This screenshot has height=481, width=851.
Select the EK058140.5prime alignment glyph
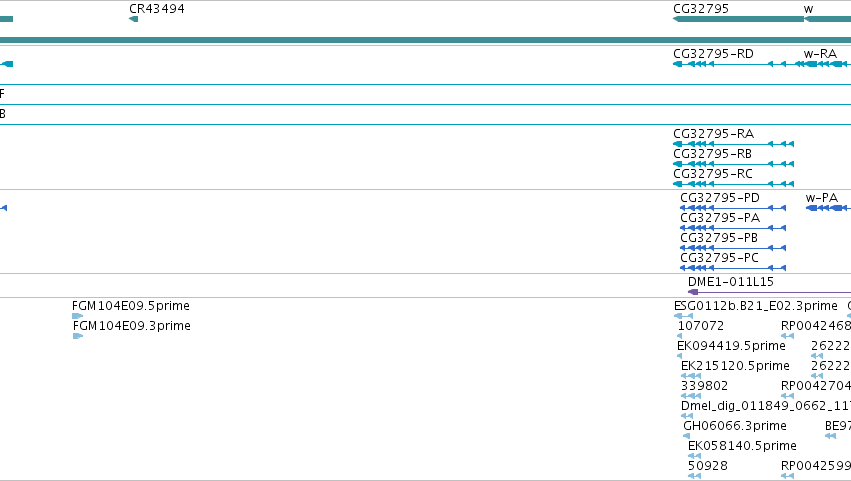click(x=694, y=456)
